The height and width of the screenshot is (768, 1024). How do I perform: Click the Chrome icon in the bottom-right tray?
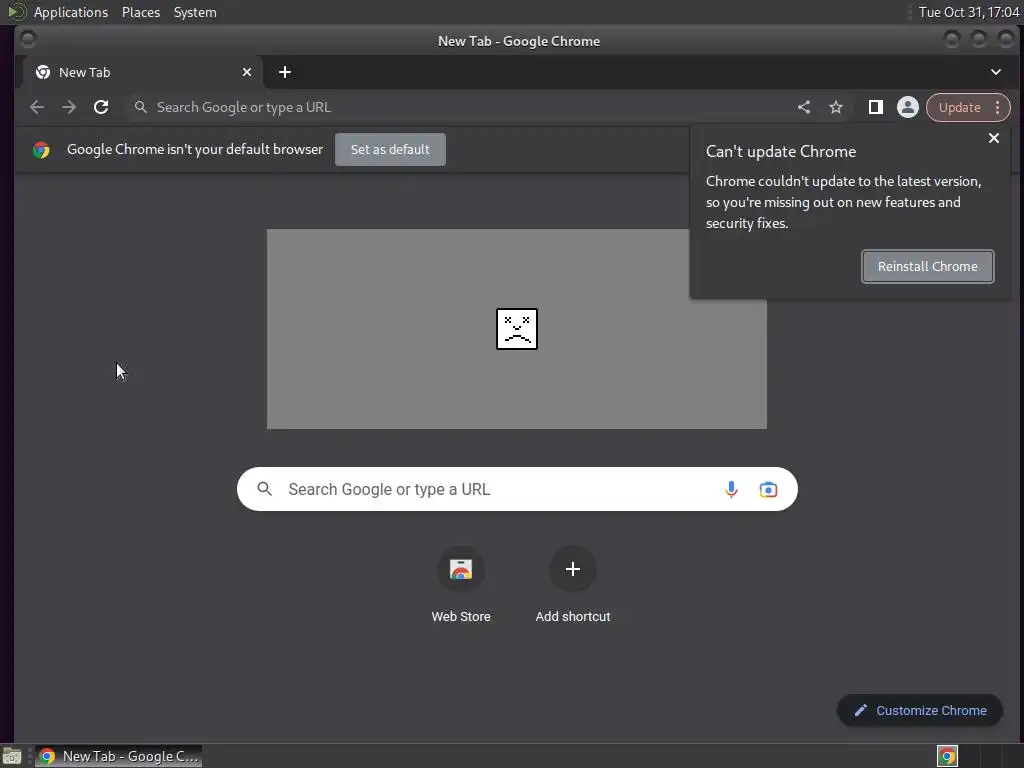coord(947,756)
